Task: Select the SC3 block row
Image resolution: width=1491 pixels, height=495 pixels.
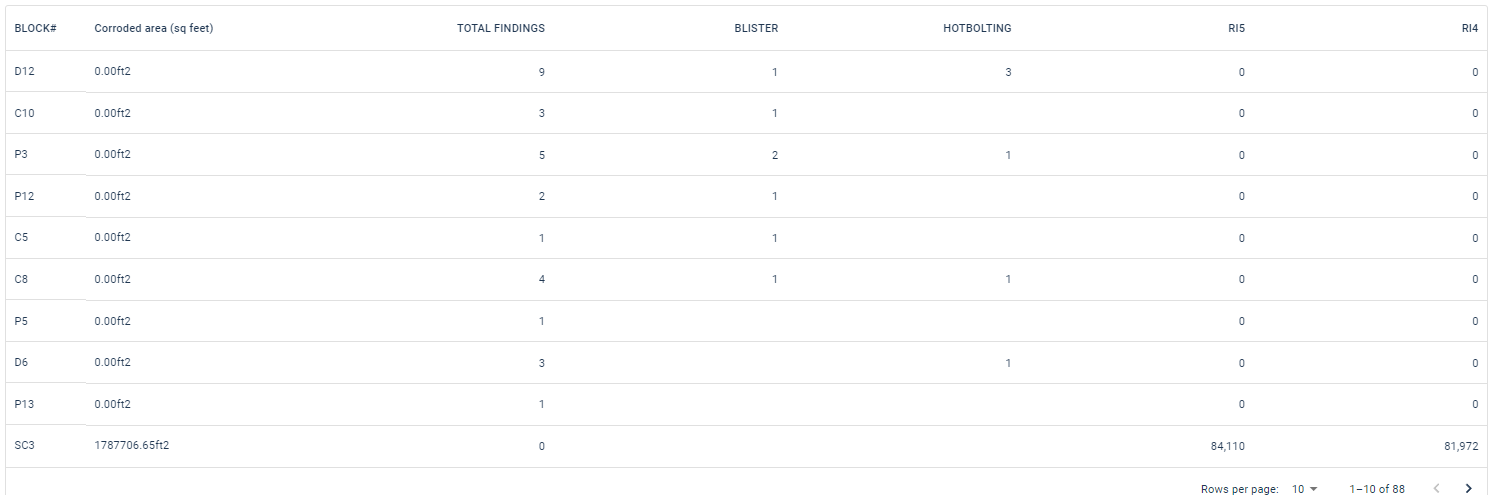Action: (x=24, y=446)
